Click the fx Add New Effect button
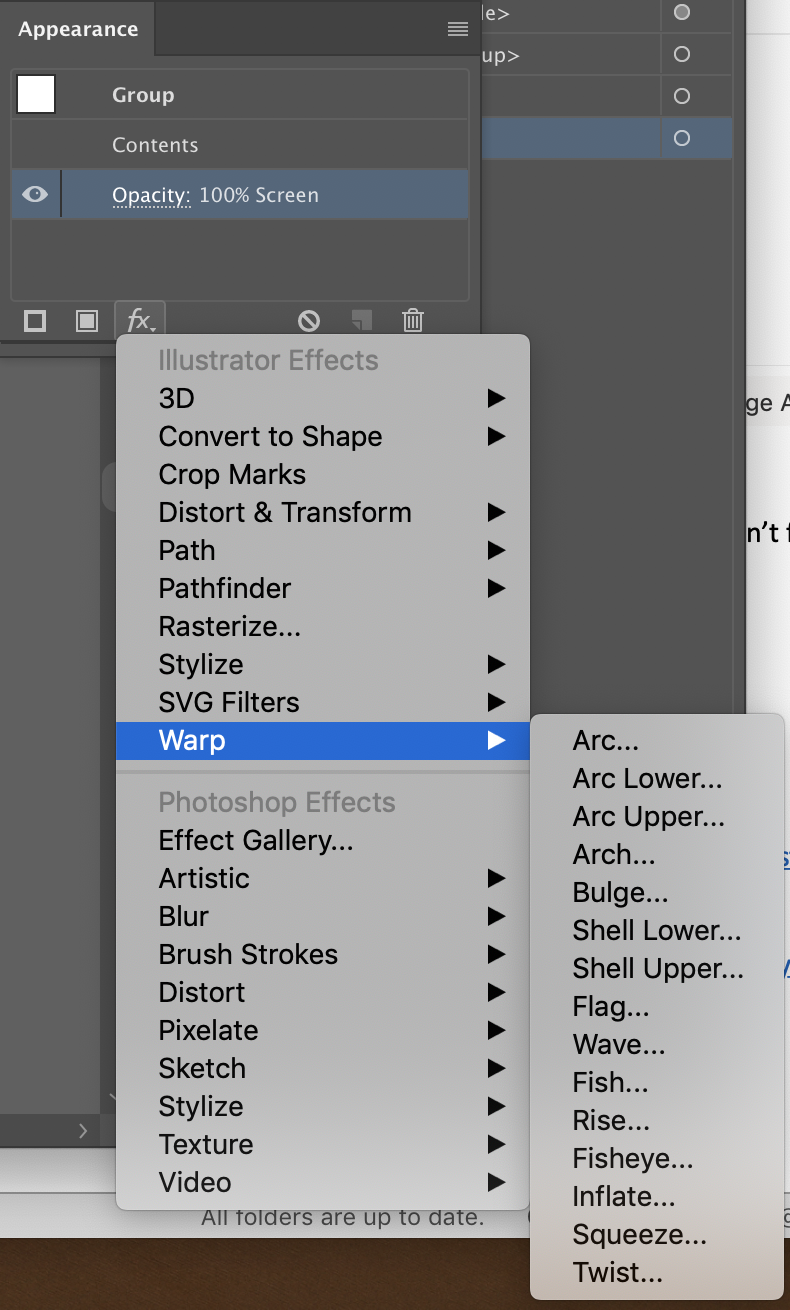The height and width of the screenshot is (1310, 790). tap(140, 321)
